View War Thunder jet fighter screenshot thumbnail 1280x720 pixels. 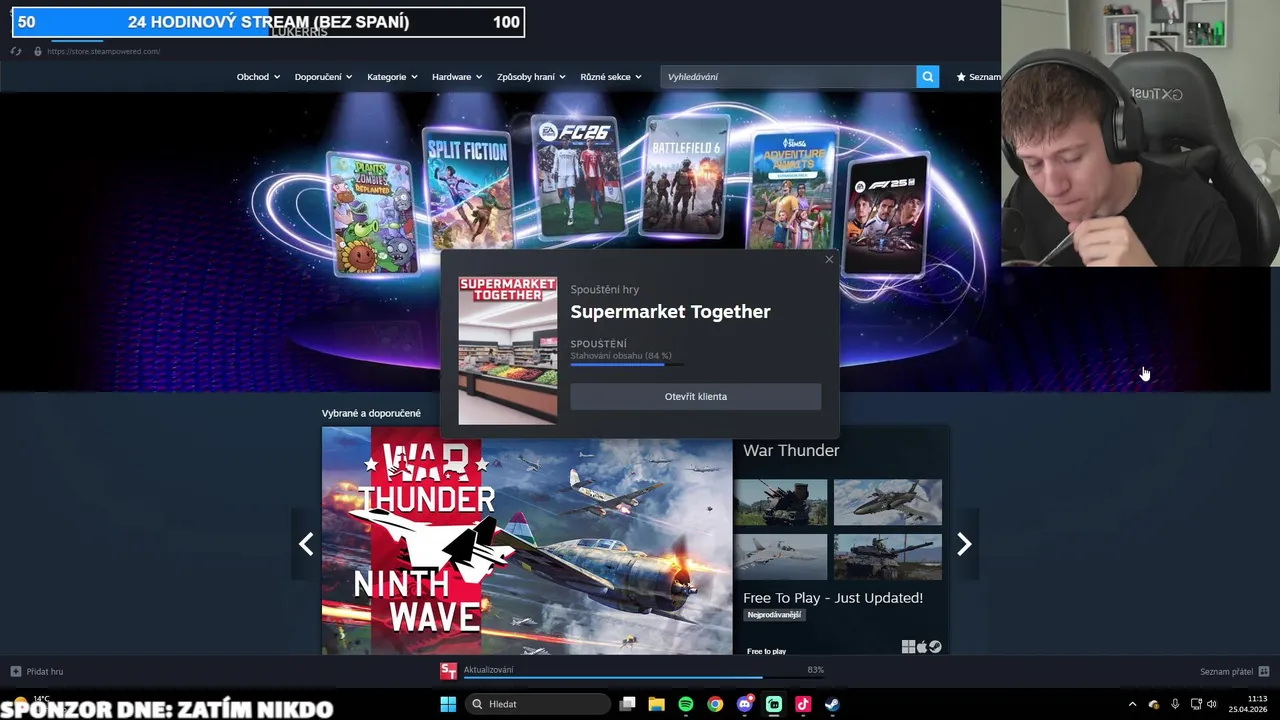[888, 502]
